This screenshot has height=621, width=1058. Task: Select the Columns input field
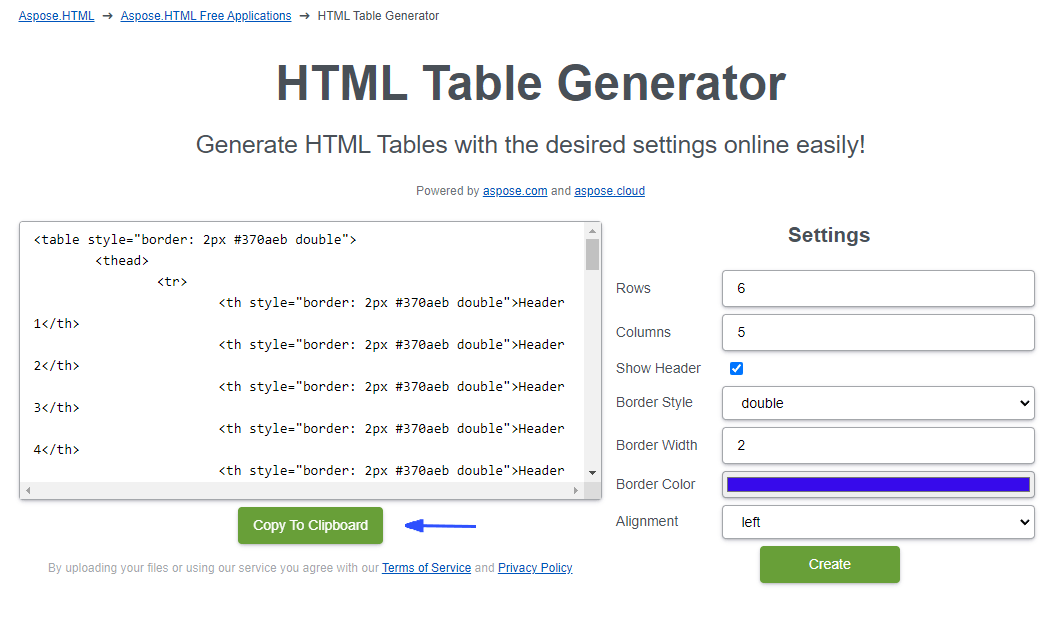pos(878,332)
